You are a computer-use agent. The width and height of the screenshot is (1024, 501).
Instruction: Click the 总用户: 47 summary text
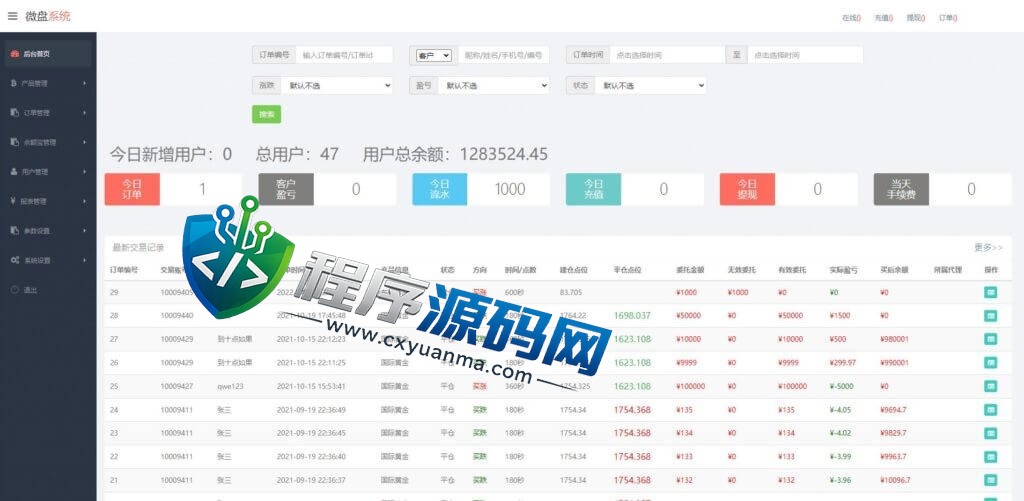[x=297, y=155]
